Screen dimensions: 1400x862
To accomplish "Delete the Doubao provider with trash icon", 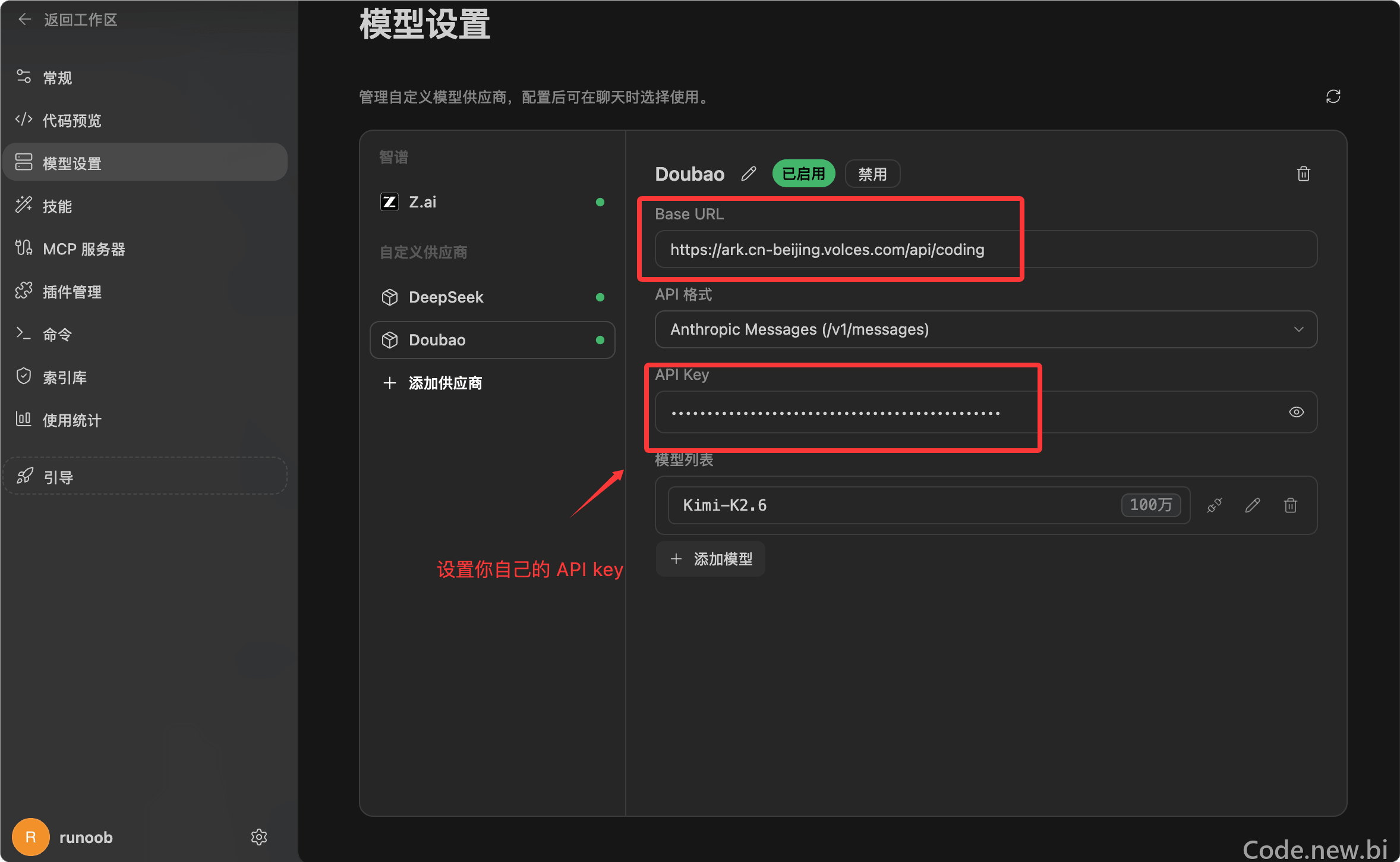I will (x=1303, y=174).
